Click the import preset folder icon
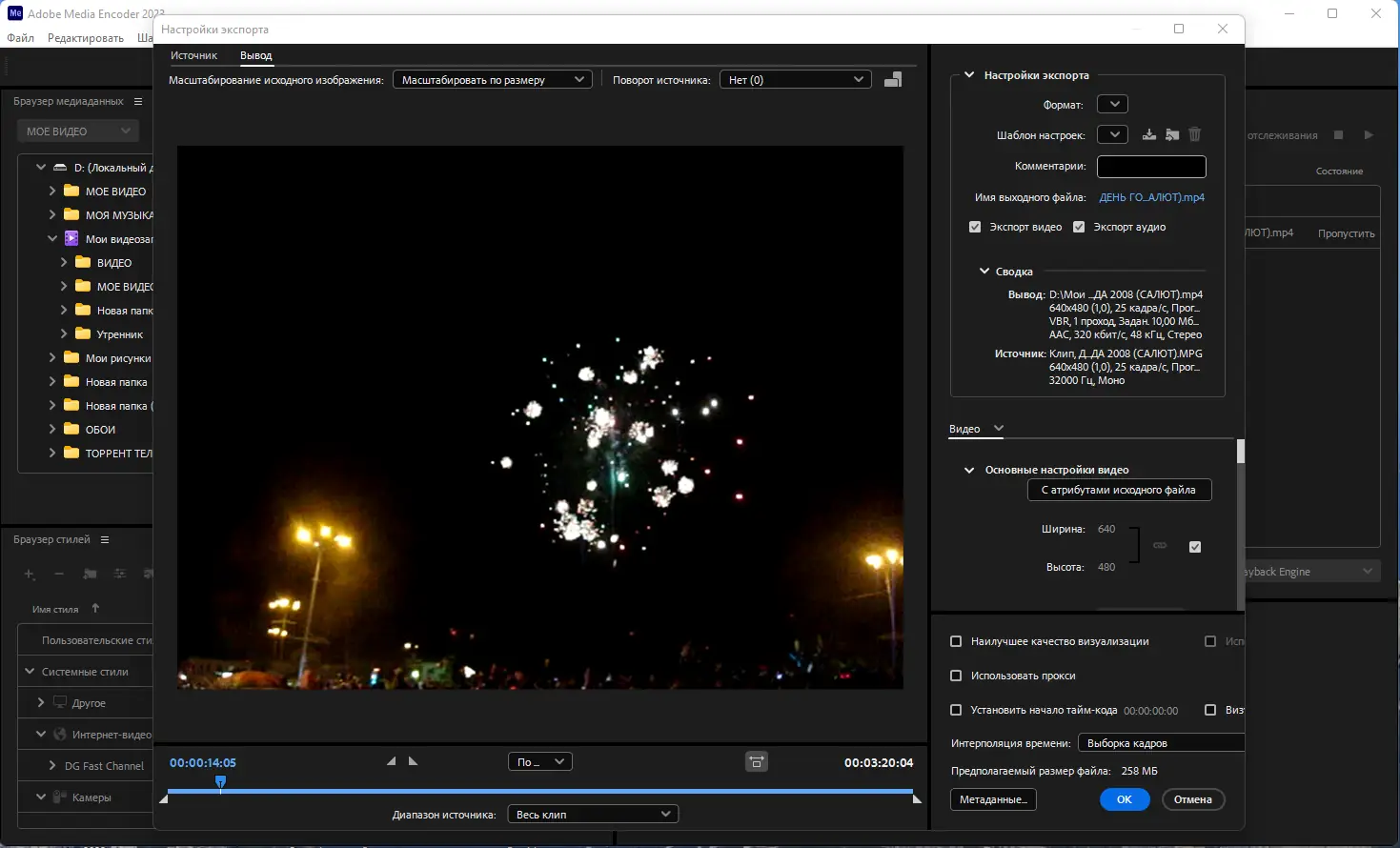This screenshot has width=1400, height=848. [1172, 134]
